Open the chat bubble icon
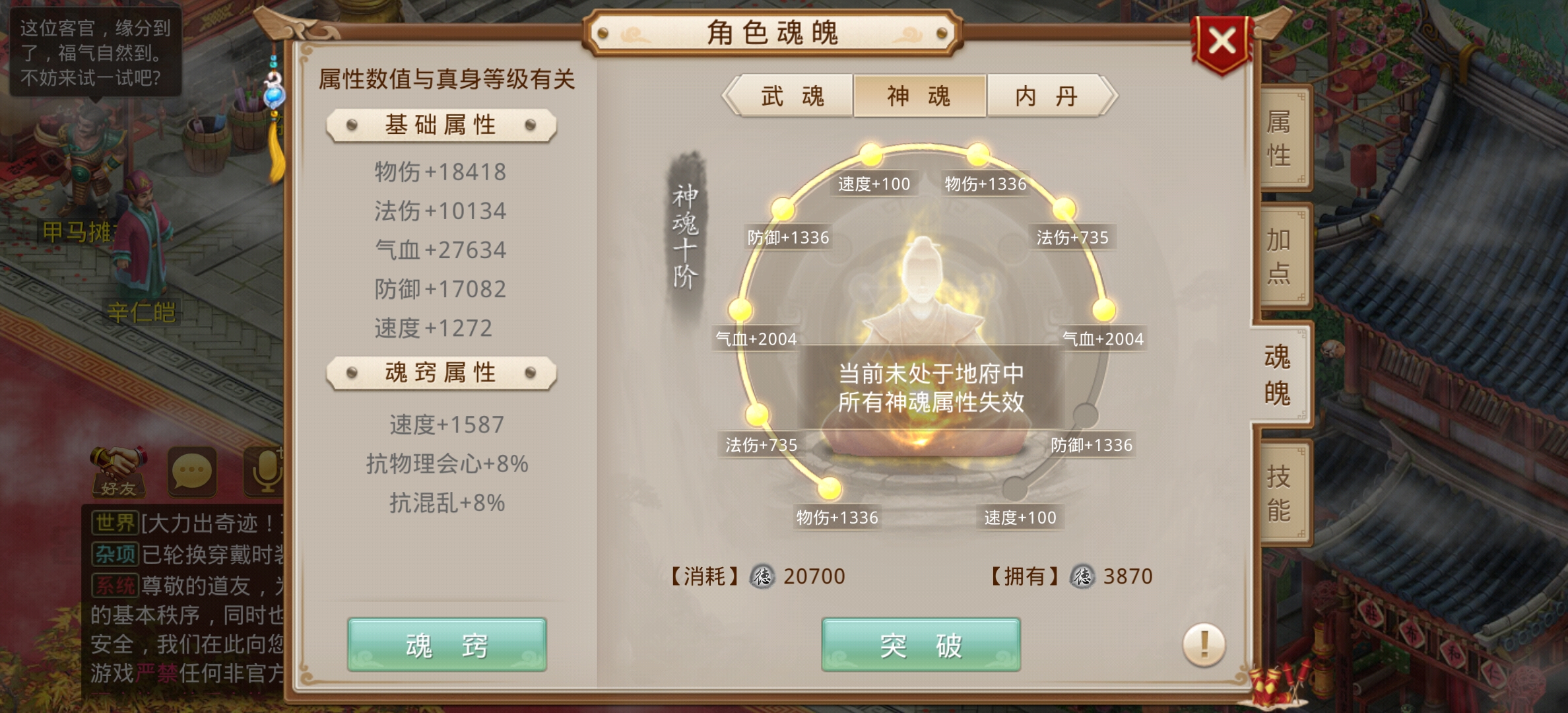Viewport: 1568px width, 713px height. [192, 471]
